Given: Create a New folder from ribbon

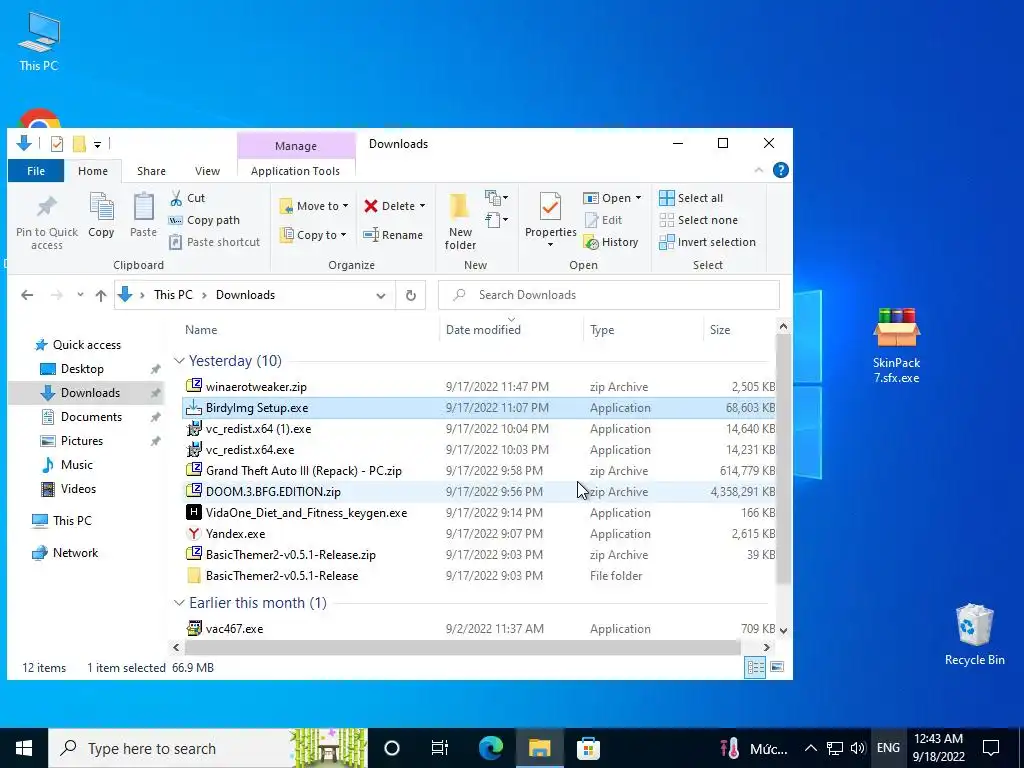Looking at the screenshot, I should (x=460, y=222).
